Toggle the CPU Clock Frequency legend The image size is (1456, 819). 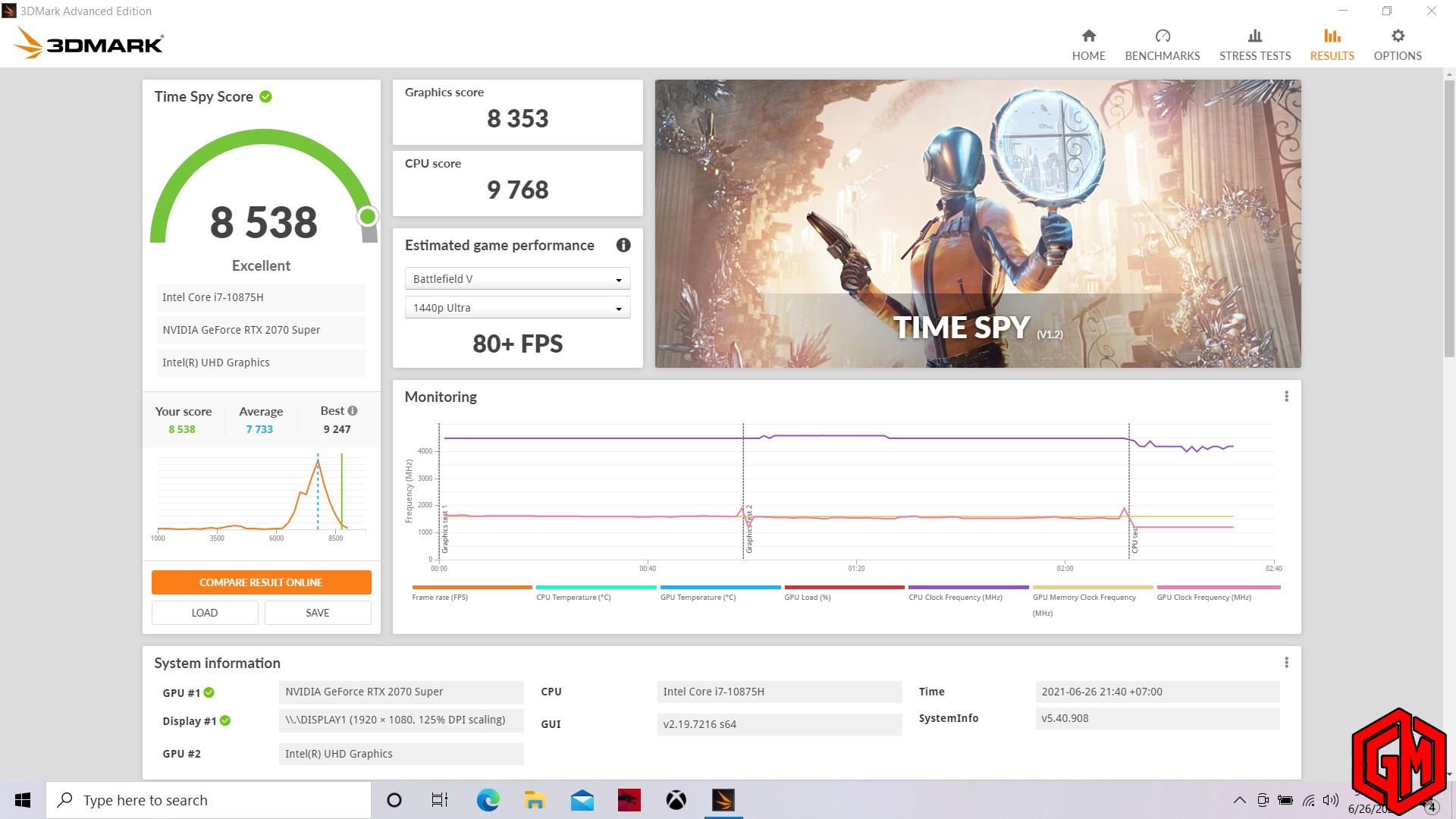pos(968,593)
